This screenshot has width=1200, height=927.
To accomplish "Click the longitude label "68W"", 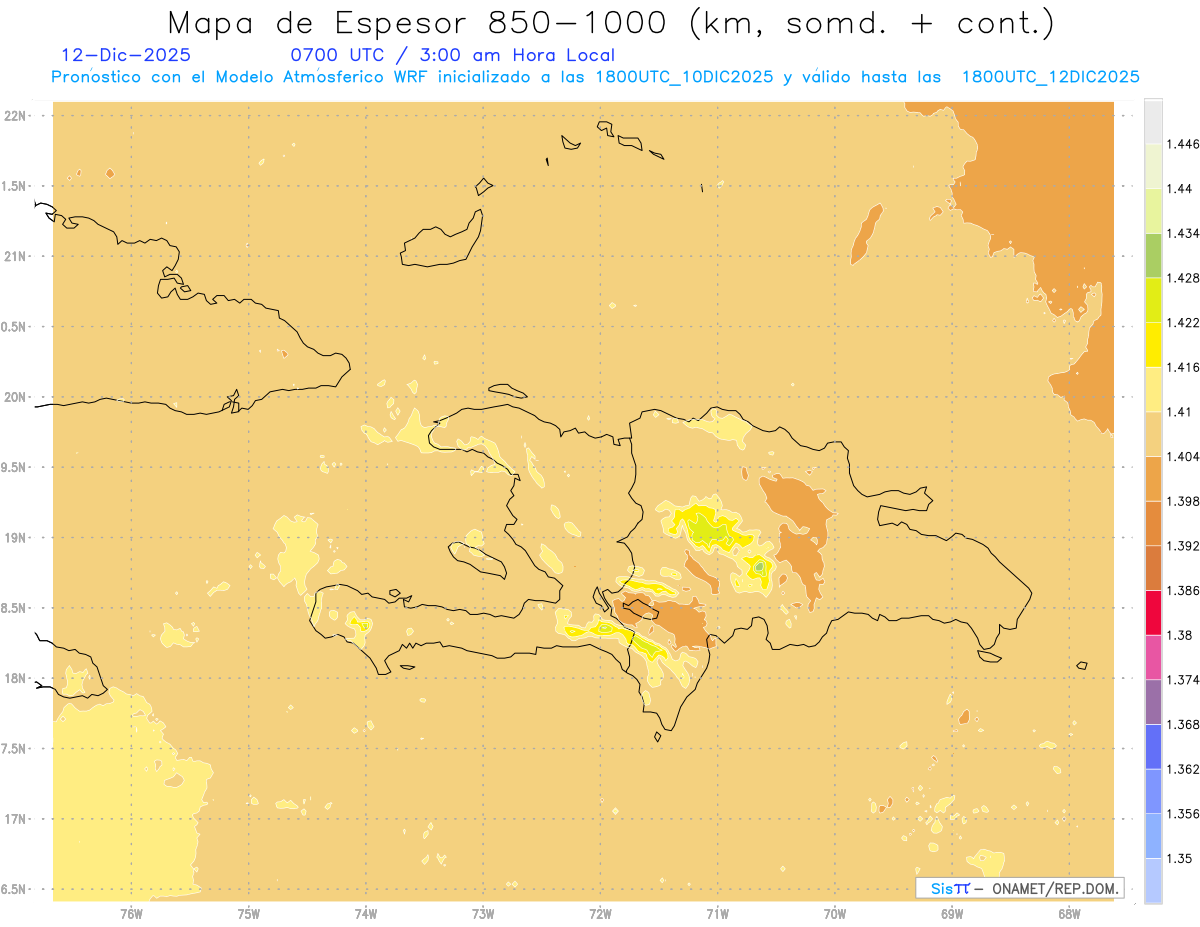I will click(x=1069, y=914).
